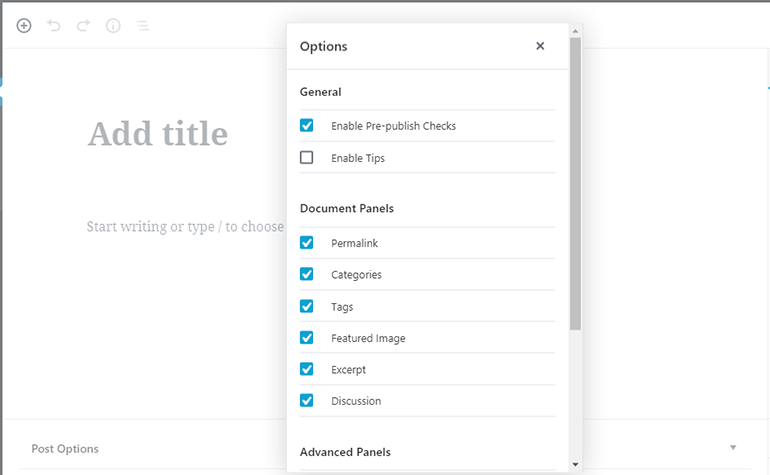Click the Undo arrow icon

(x=54, y=26)
